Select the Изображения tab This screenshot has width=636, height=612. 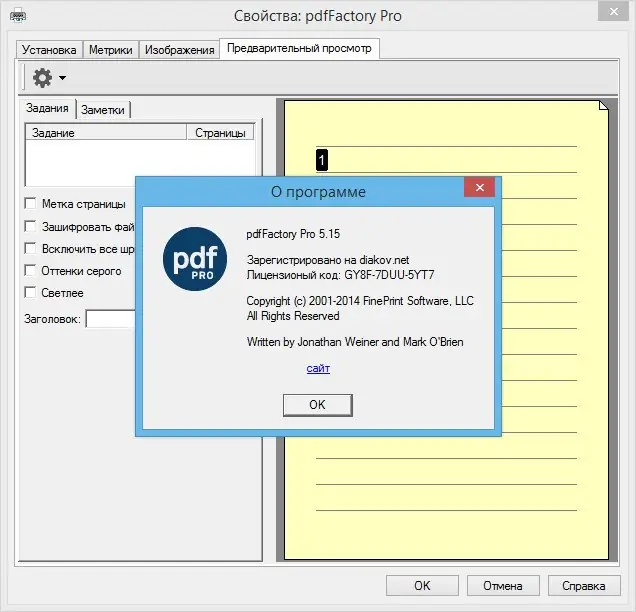179,49
